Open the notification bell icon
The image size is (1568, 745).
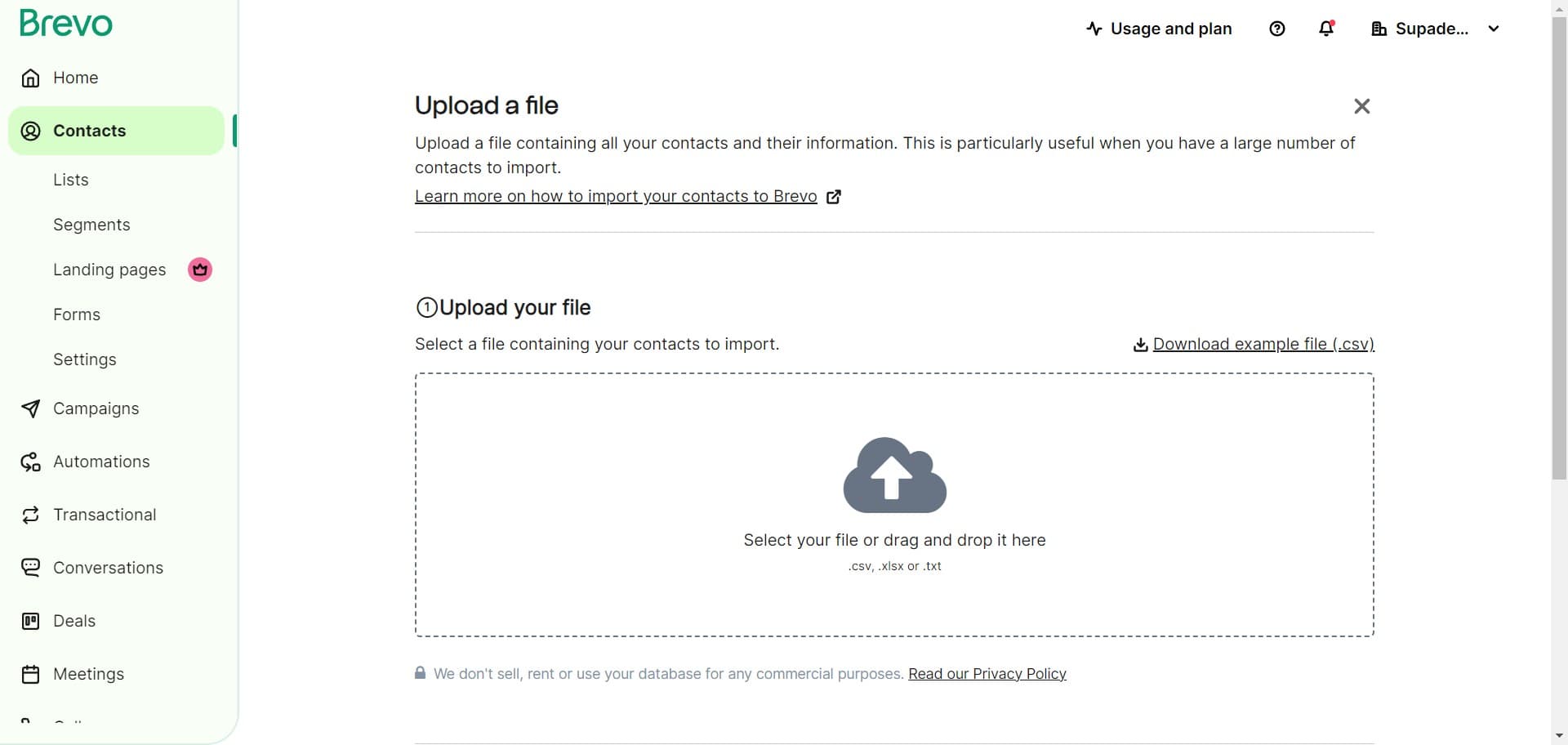tap(1325, 29)
